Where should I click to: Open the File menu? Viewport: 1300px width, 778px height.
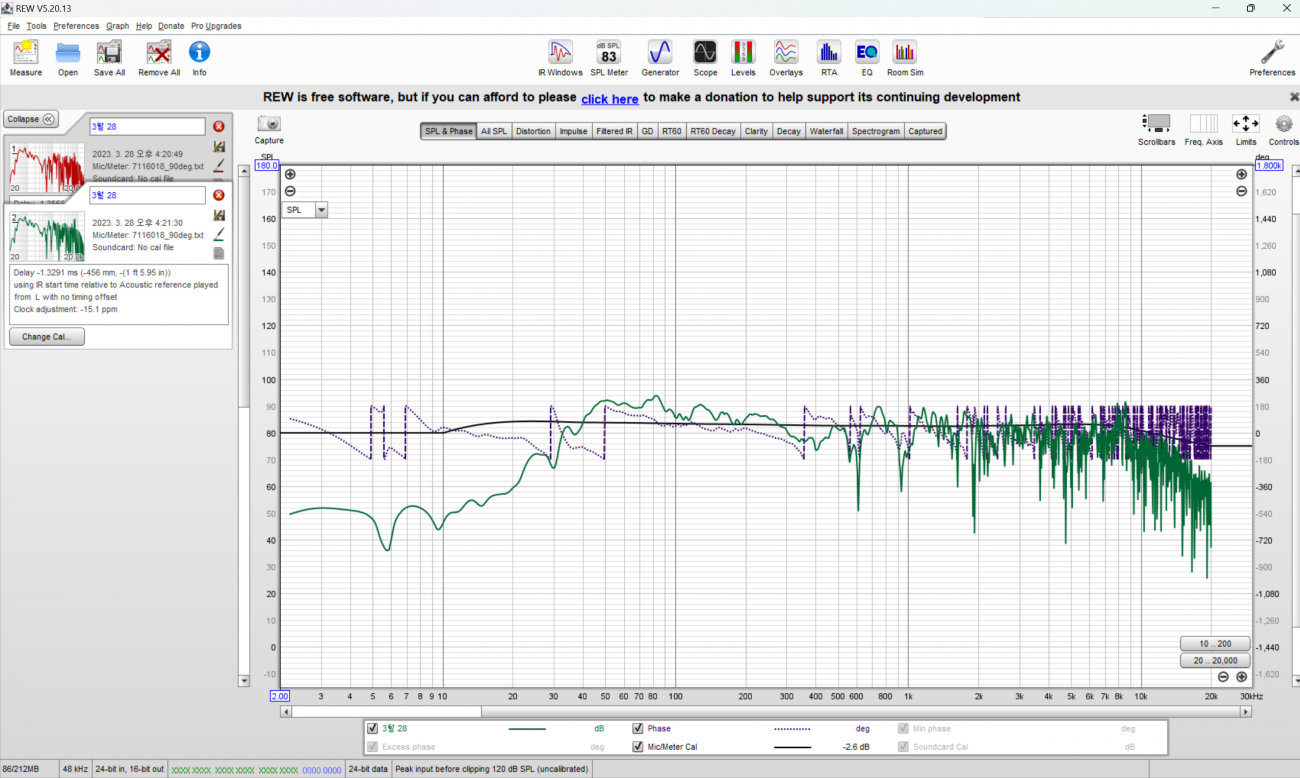click(14, 26)
